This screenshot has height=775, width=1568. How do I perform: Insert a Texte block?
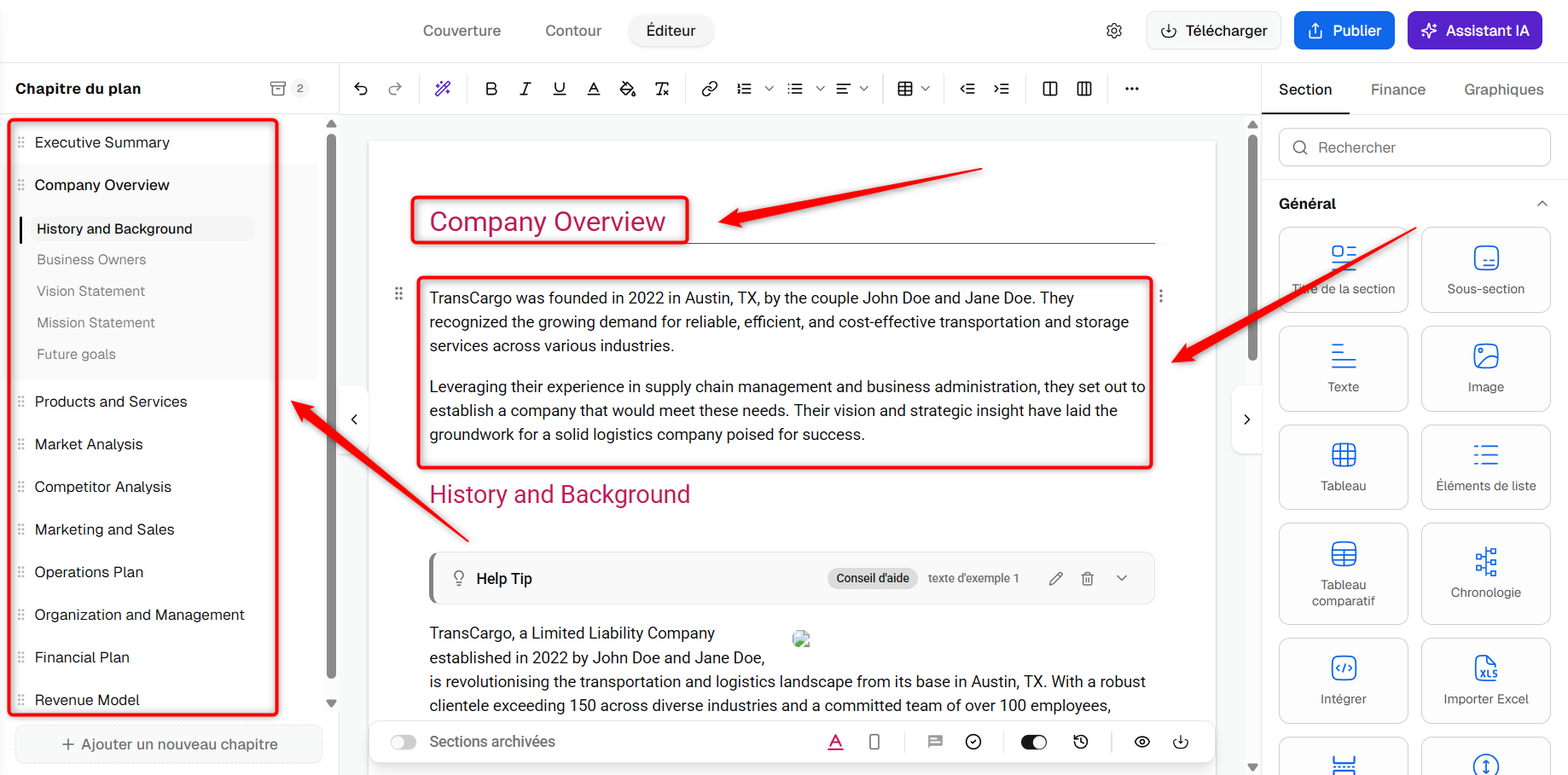(x=1344, y=368)
